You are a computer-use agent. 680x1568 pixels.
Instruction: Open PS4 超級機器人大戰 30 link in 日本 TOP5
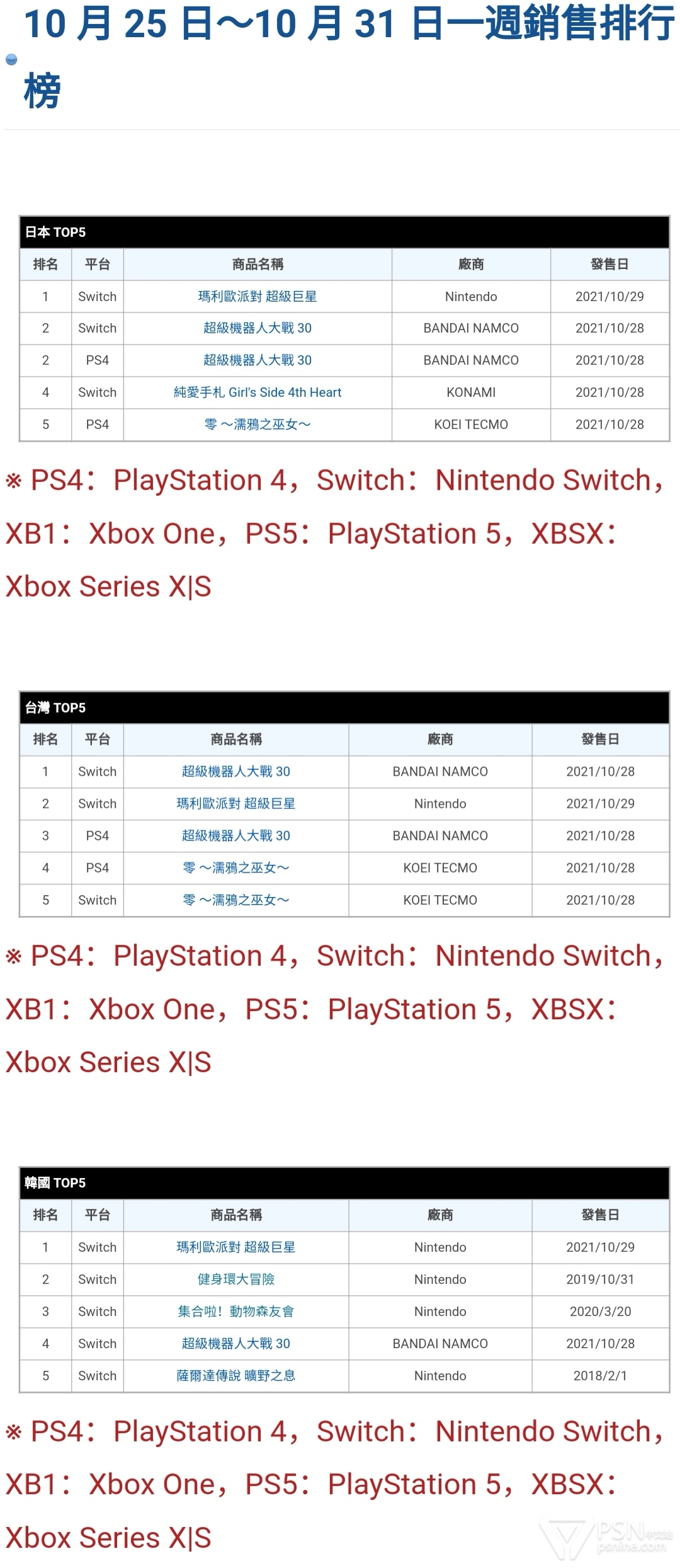click(258, 360)
